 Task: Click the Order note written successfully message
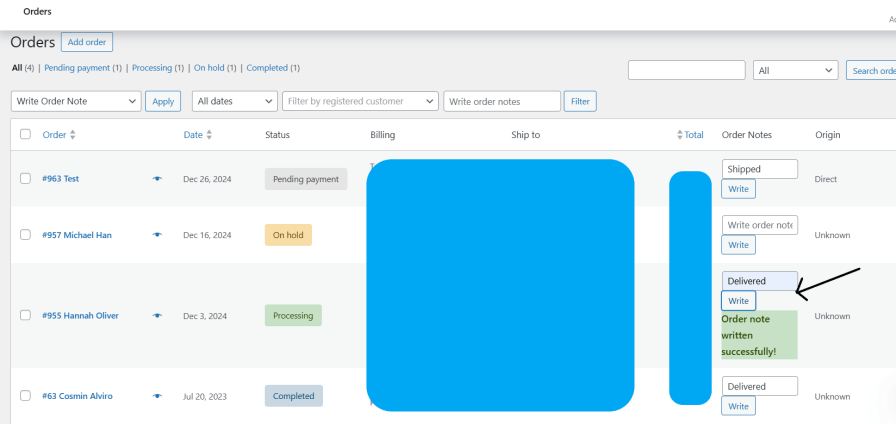pyautogui.click(x=759, y=335)
